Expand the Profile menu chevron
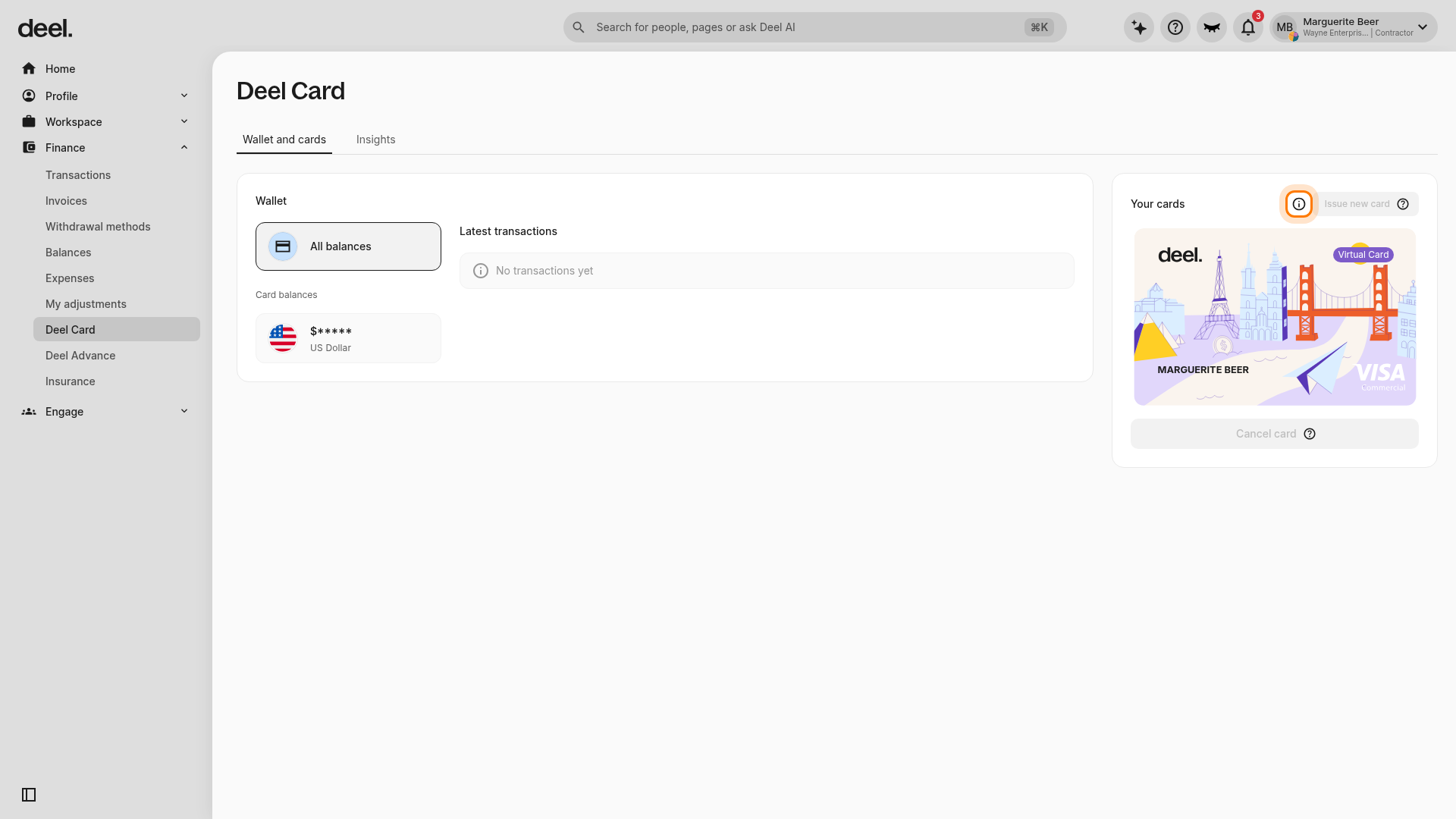The image size is (1456, 819). coord(184,96)
